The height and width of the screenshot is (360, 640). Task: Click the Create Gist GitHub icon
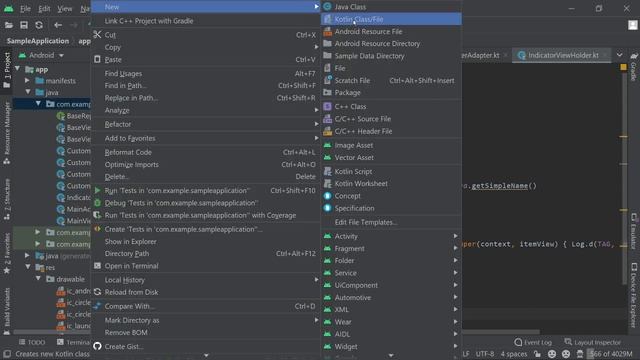pyautogui.click(x=97, y=347)
